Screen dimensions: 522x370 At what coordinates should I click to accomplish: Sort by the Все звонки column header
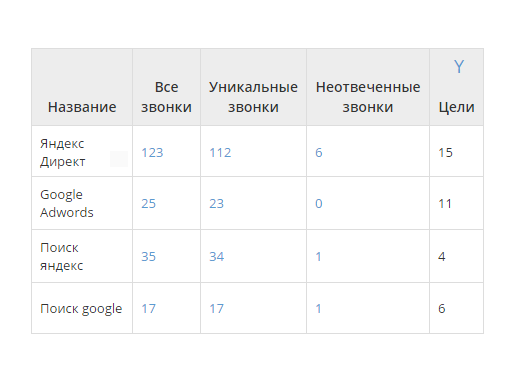pos(166,97)
